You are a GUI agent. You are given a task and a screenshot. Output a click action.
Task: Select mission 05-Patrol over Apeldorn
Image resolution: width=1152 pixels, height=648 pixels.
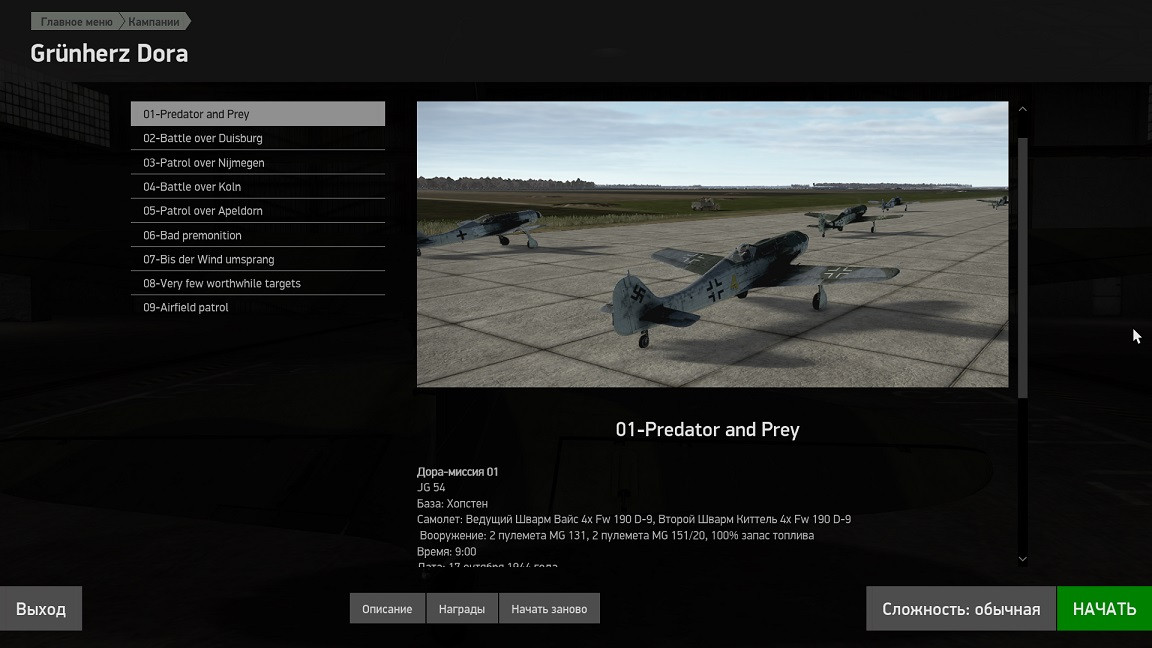[x=258, y=211]
